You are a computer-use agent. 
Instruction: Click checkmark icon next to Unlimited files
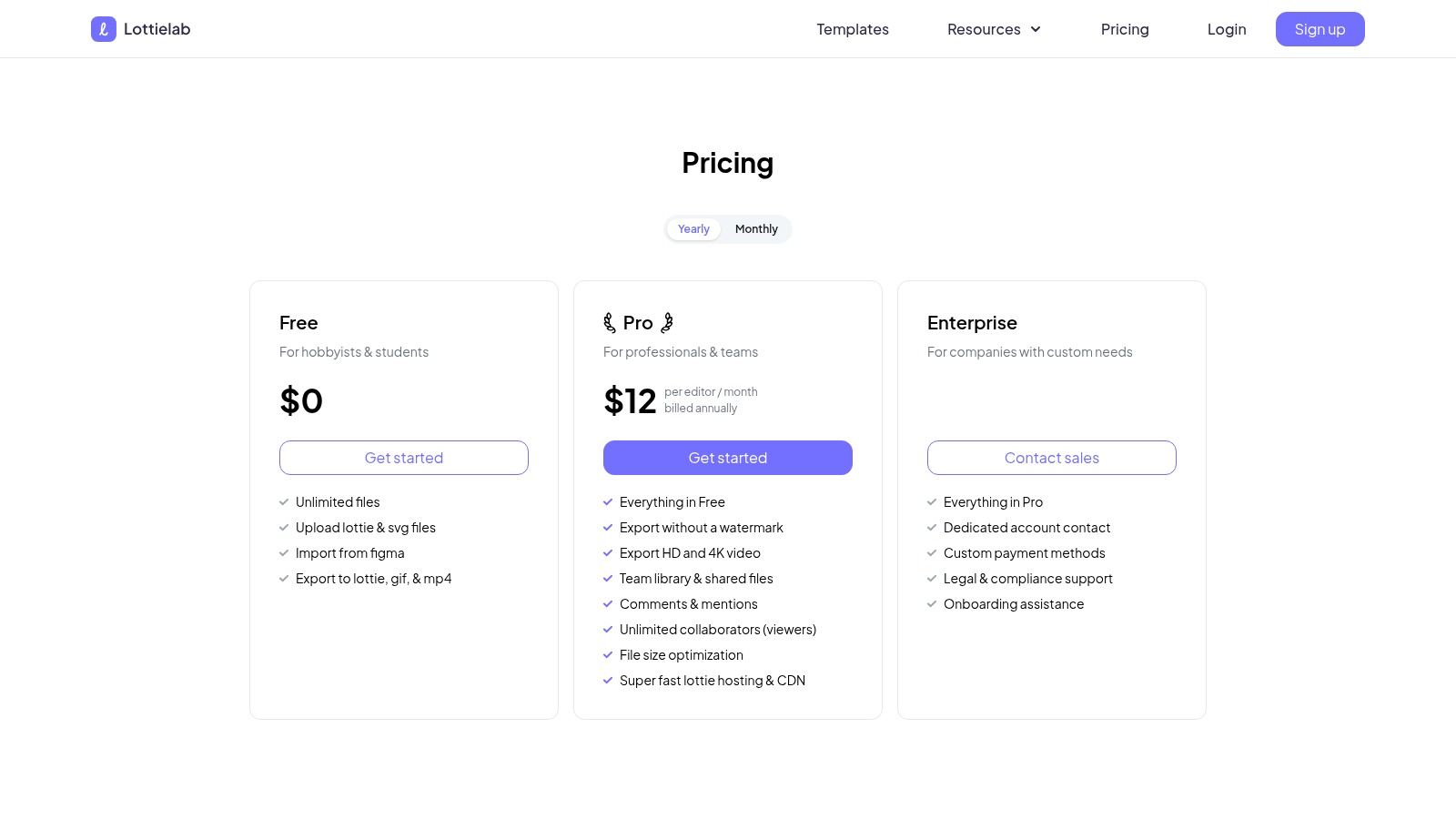284,502
